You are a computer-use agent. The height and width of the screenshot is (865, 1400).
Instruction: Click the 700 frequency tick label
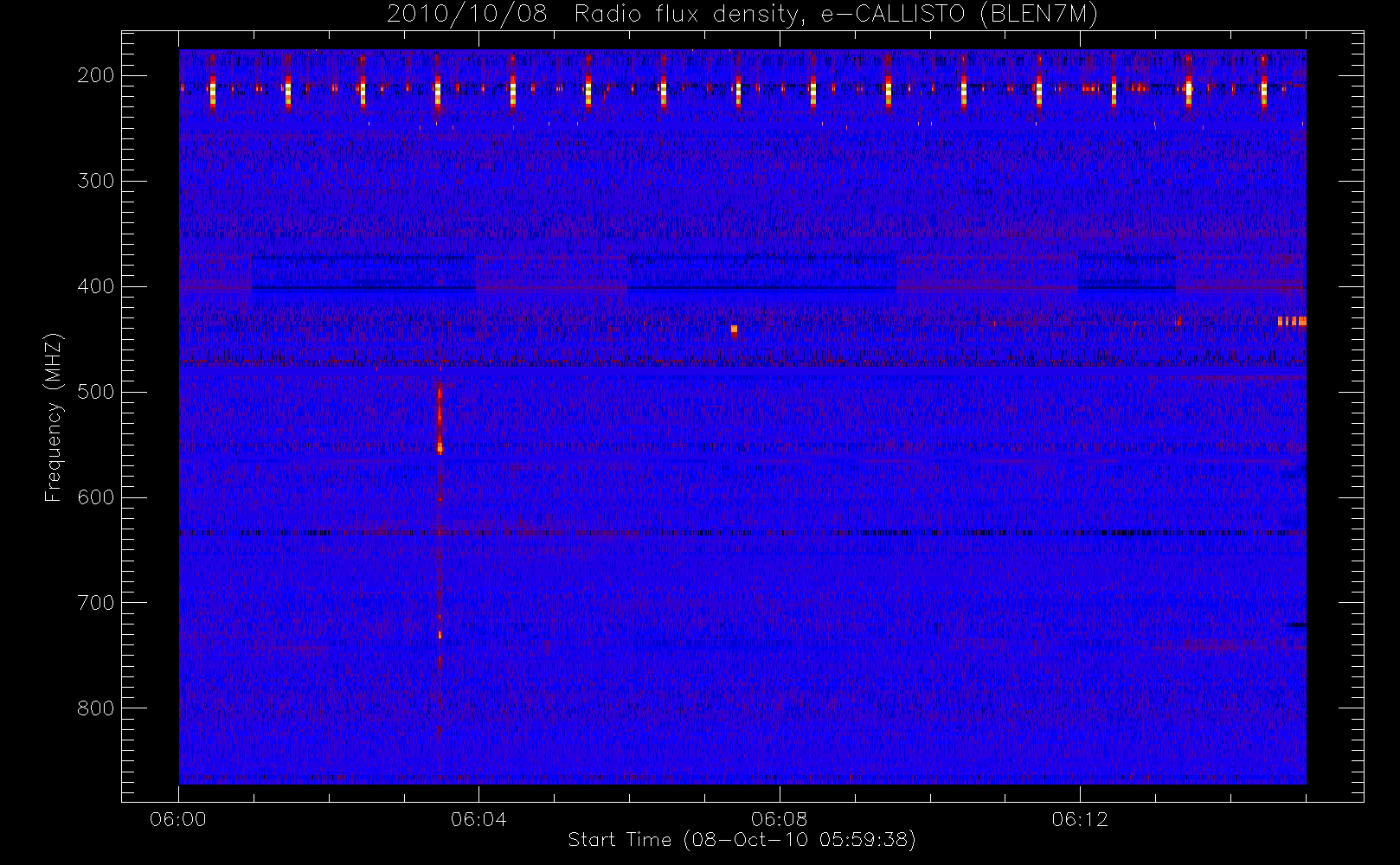pos(95,603)
